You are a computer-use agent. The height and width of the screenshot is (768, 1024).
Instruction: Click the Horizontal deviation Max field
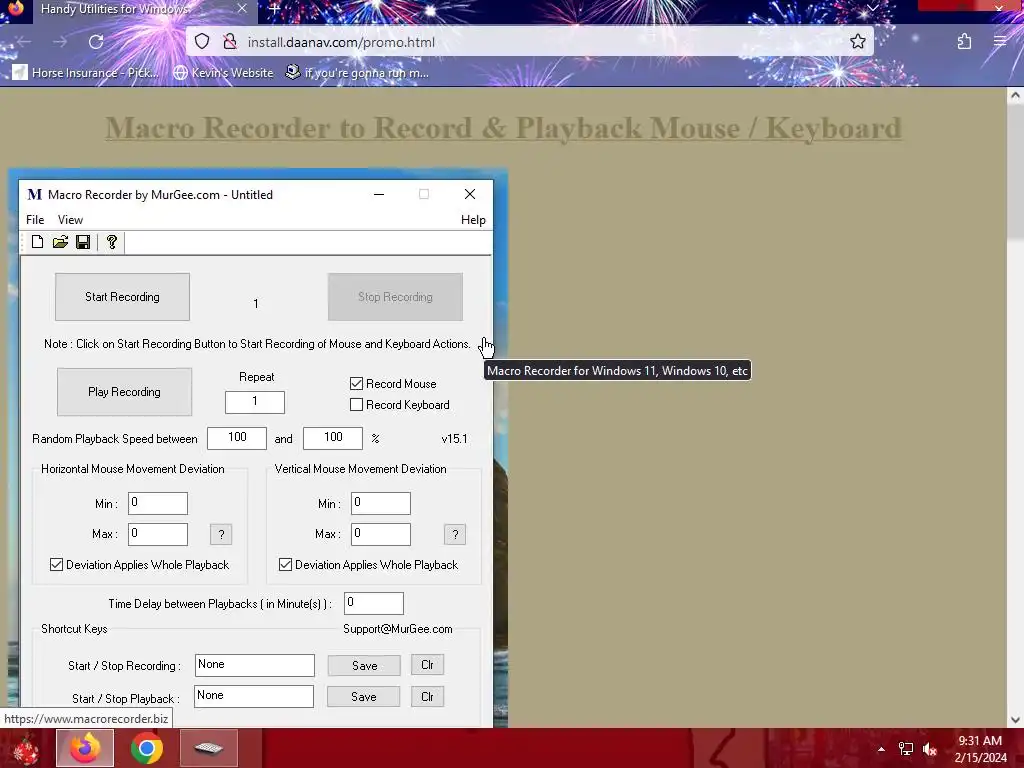tap(158, 534)
